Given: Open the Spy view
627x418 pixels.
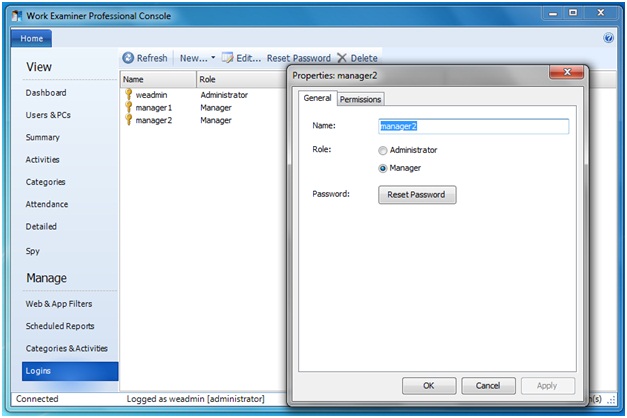Looking at the screenshot, I should [32, 251].
